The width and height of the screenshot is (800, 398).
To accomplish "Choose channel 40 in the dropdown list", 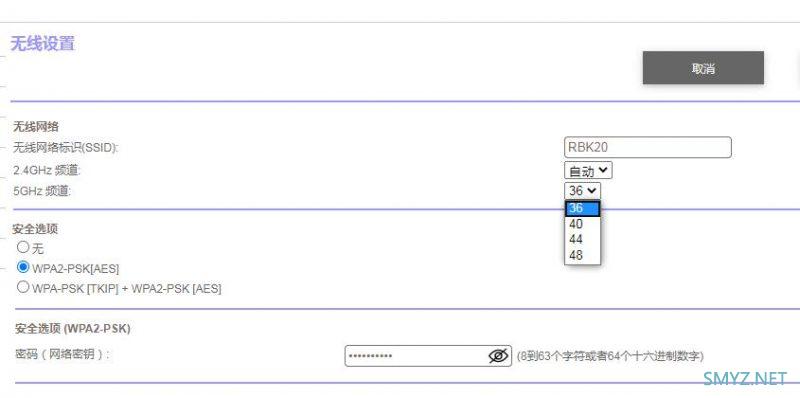I will [582, 224].
